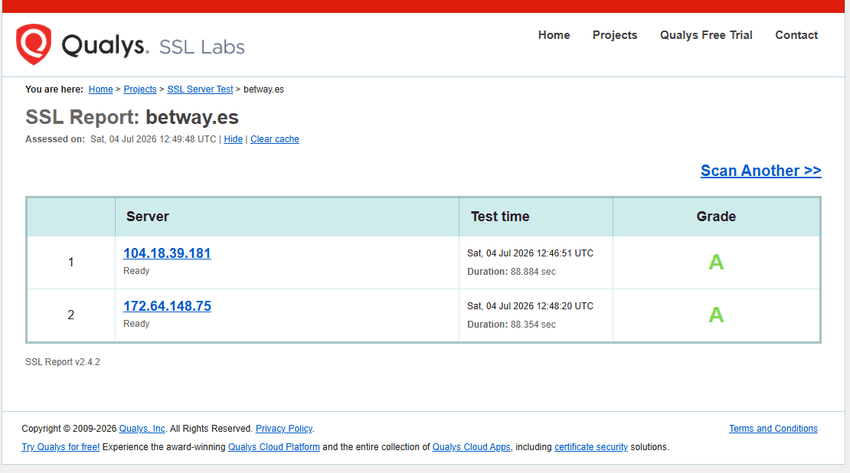Open the Privacy Policy footer link

[x=284, y=429]
